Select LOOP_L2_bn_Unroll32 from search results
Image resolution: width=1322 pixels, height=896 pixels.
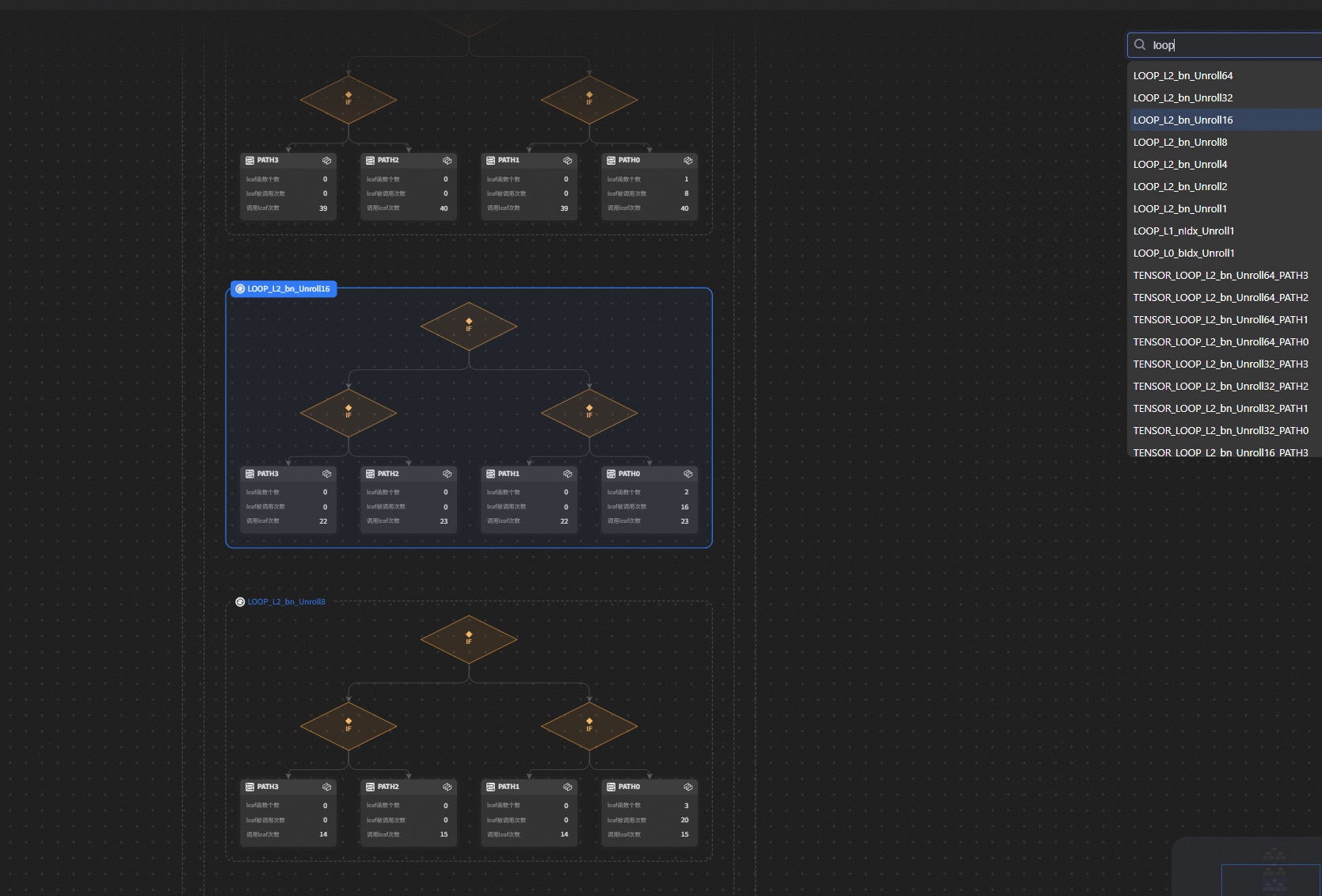point(1183,98)
